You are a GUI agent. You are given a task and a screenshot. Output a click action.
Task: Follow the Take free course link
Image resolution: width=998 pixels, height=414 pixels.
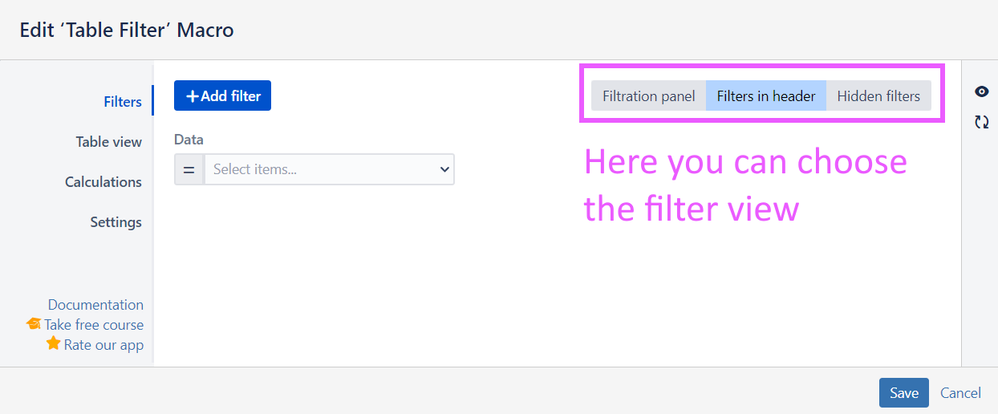(94, 324)
